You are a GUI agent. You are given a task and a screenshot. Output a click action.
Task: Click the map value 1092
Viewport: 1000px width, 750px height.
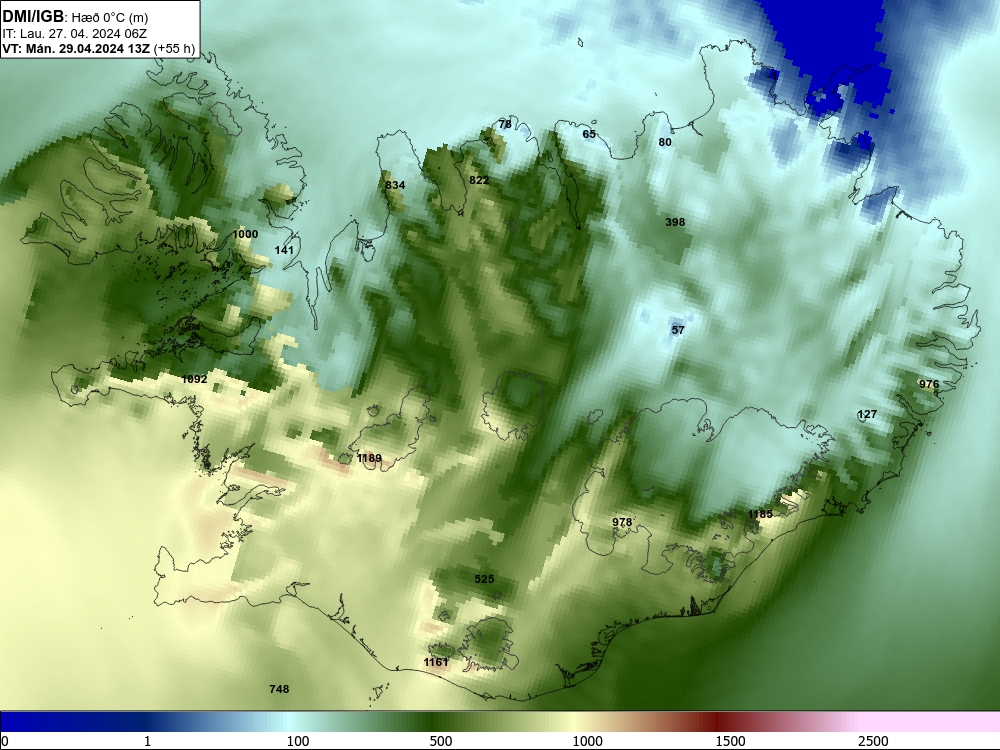[195, 379]
